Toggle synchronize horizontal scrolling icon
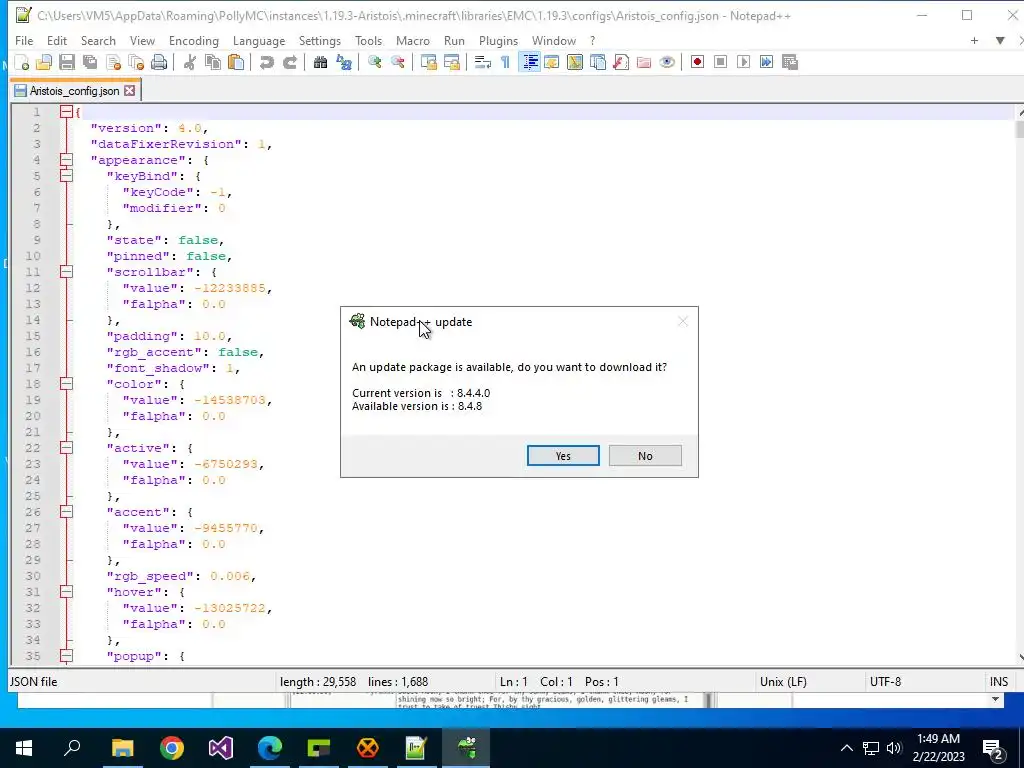Screen dimensions: 1024x768 (451, 63)
